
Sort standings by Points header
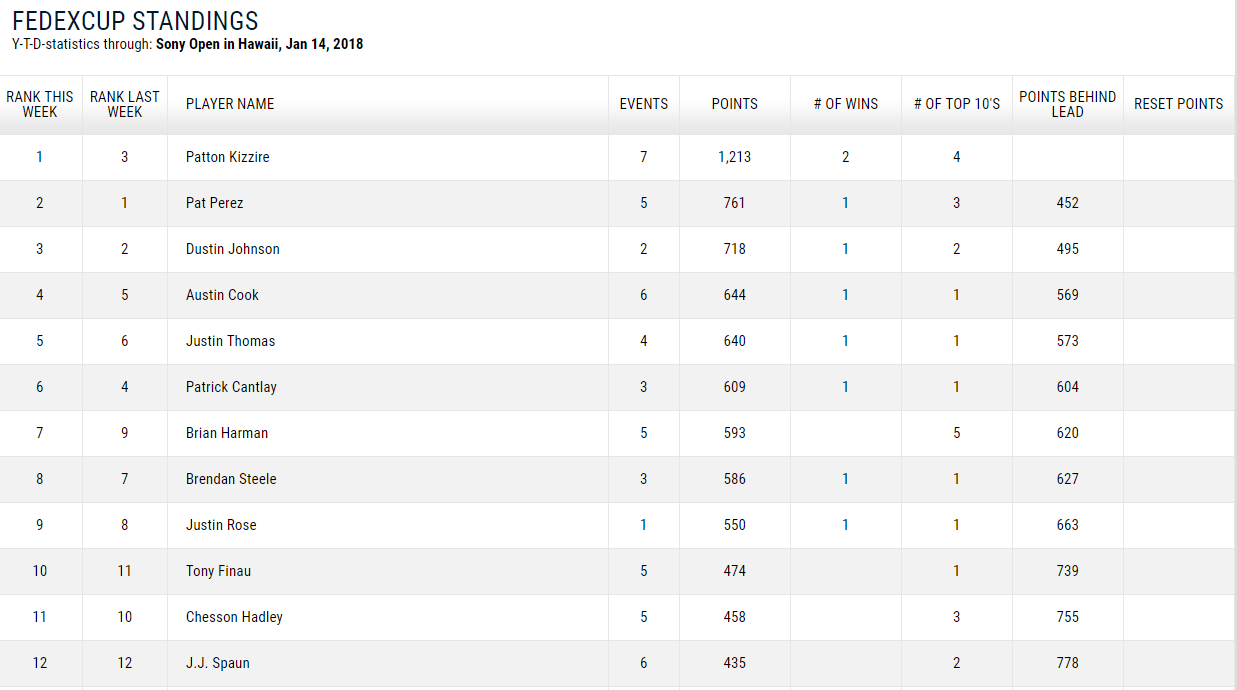click(734, 104)
